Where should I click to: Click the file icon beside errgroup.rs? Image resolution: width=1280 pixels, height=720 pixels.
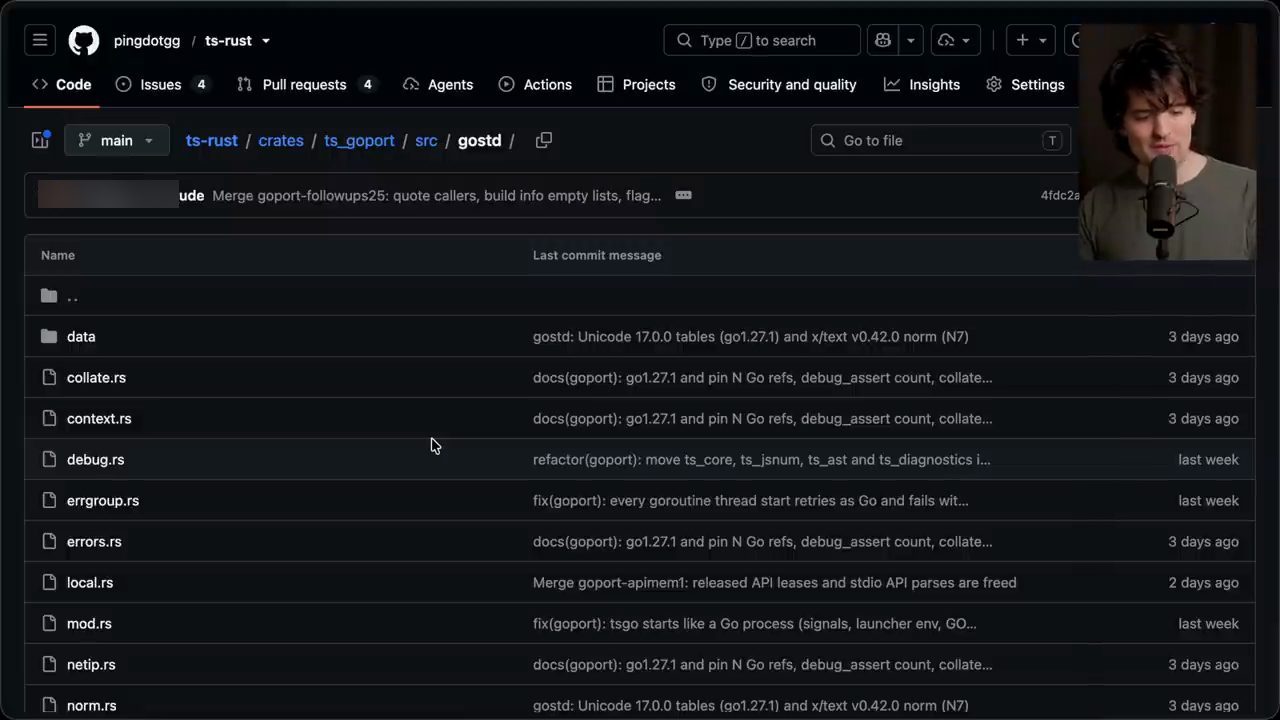click(x=49, y=500)
